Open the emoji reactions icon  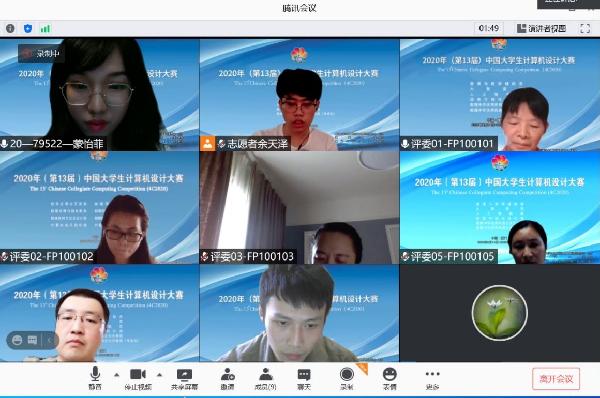click(x=390, y=379)
